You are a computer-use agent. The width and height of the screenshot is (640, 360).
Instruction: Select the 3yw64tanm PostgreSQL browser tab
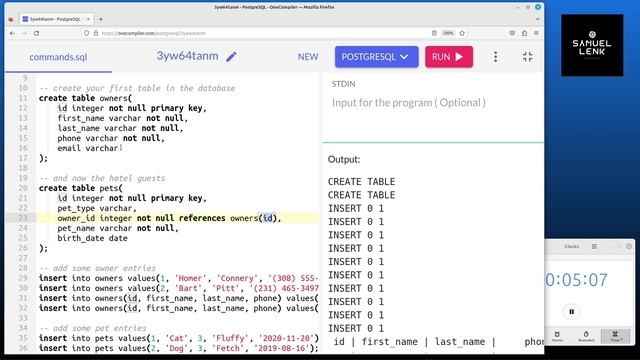55,19
